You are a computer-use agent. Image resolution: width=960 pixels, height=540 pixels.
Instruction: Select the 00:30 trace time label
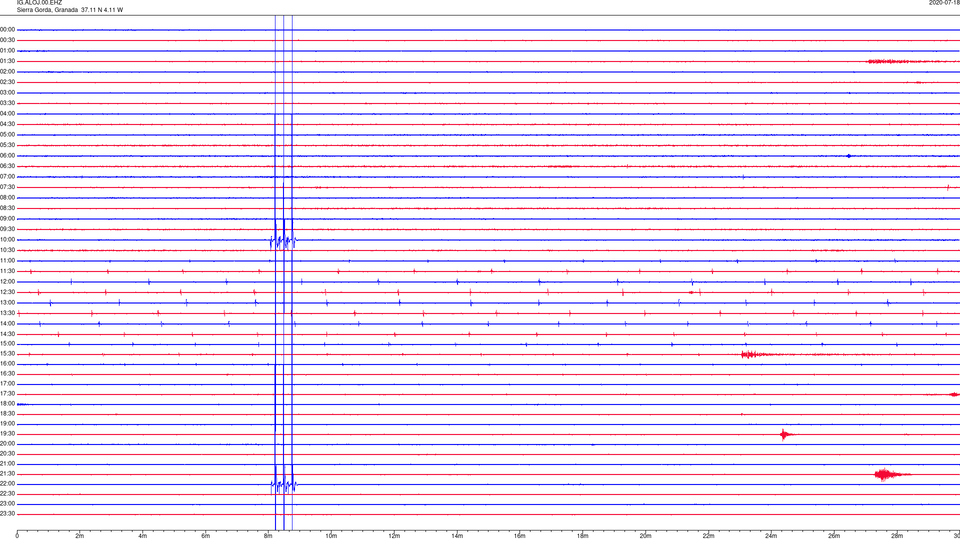[7, 40]
